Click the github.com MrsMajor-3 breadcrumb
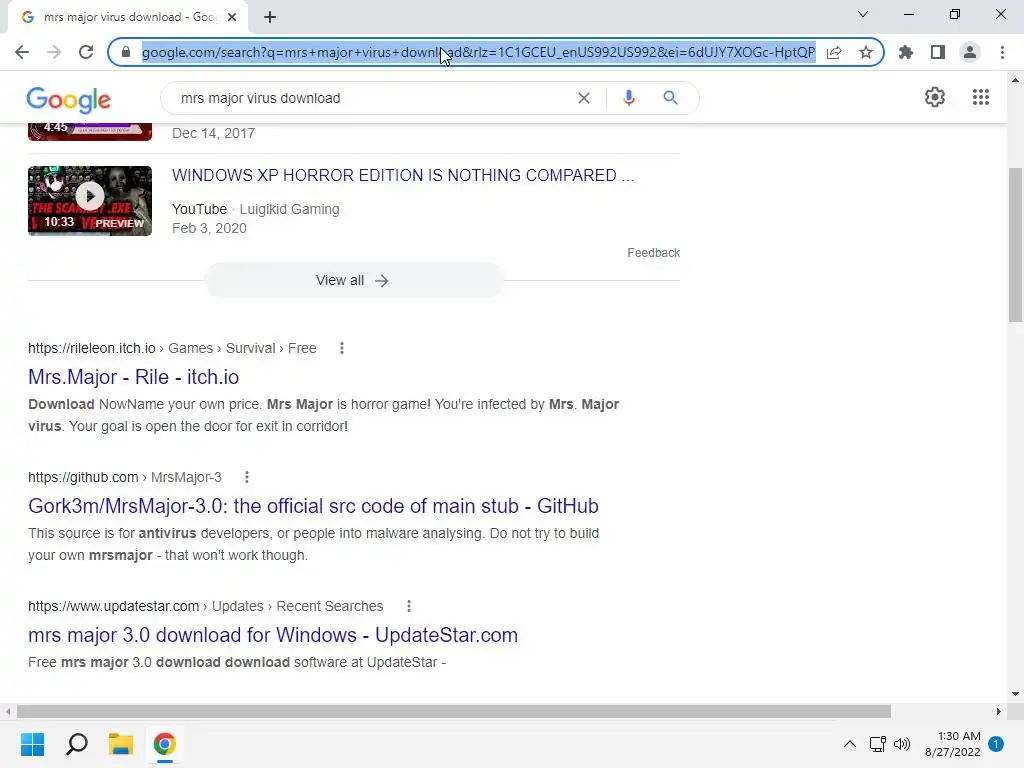This screenshot has width=1024, height=768. click(x=125, y=477)
